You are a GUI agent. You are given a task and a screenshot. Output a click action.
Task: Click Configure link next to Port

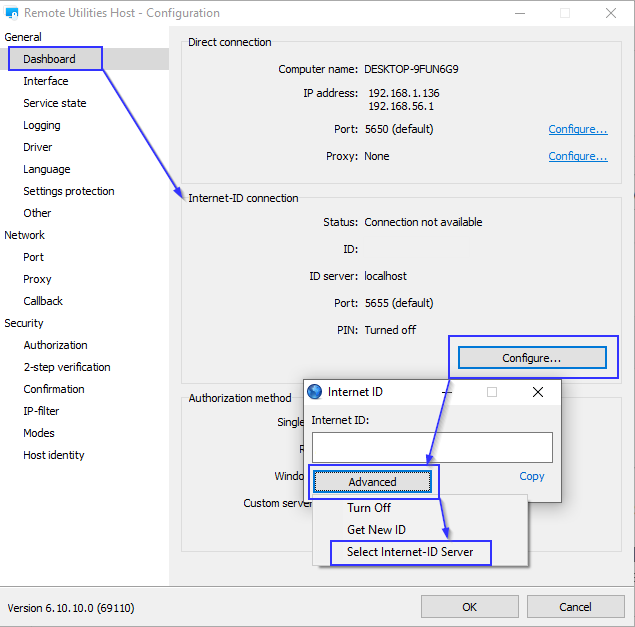(x=577, y=129)
